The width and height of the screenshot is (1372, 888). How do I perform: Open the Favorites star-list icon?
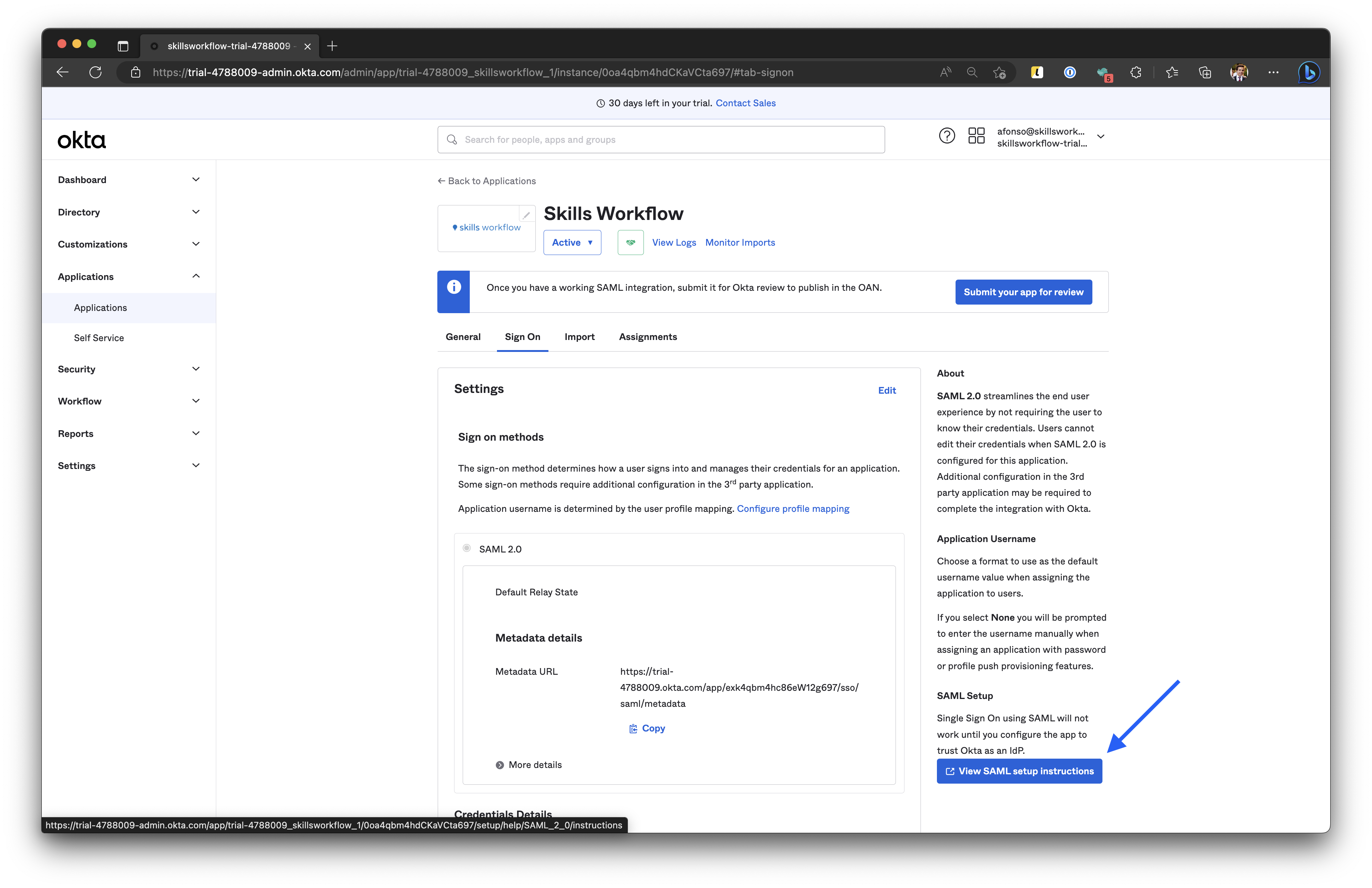coord(1171,72)
